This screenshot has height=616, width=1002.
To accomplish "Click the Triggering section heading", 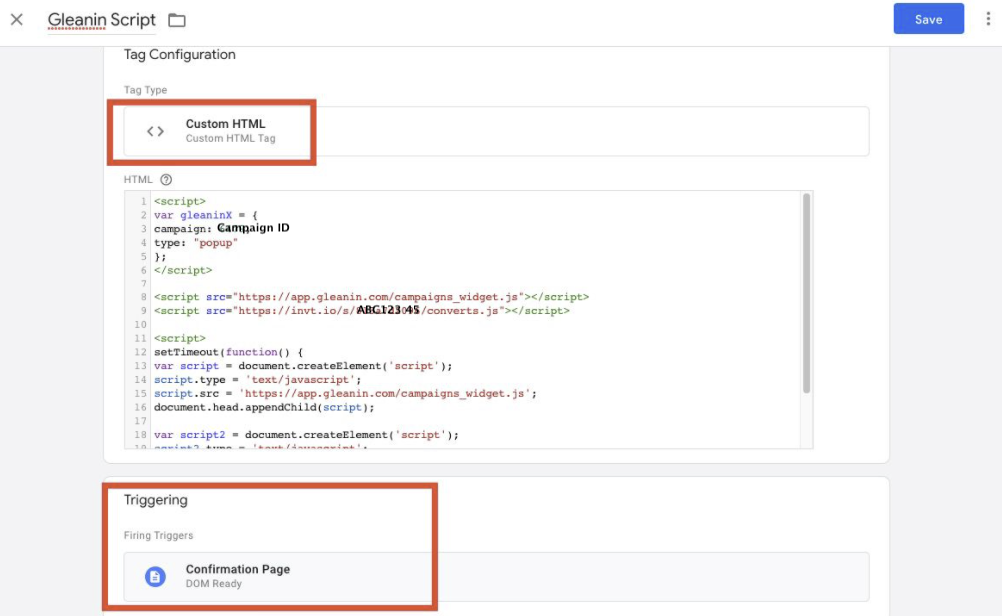I will point(156,500).
